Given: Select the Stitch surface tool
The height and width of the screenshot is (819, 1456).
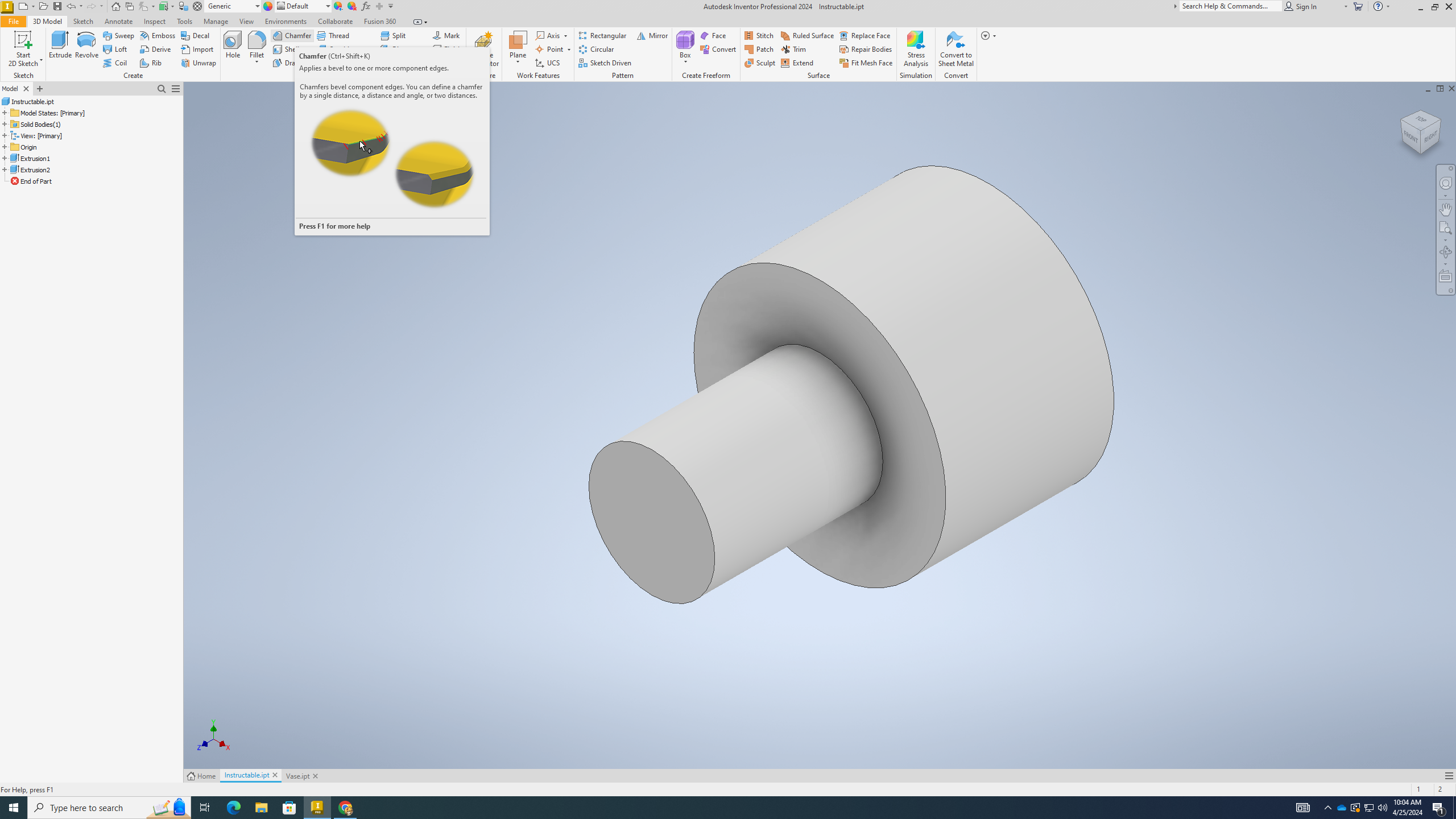Looking at the screenshot, I should click(x=759, y=35).
